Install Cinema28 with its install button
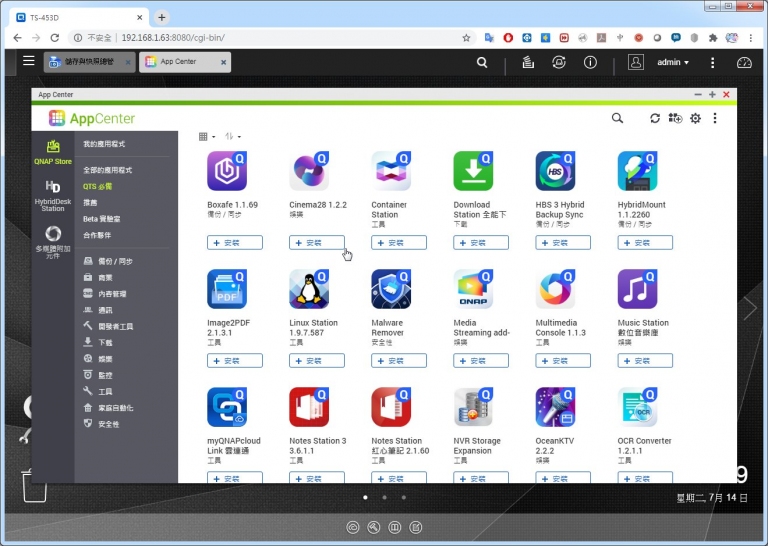Screen dimensions: 768x546 point(317,243)
